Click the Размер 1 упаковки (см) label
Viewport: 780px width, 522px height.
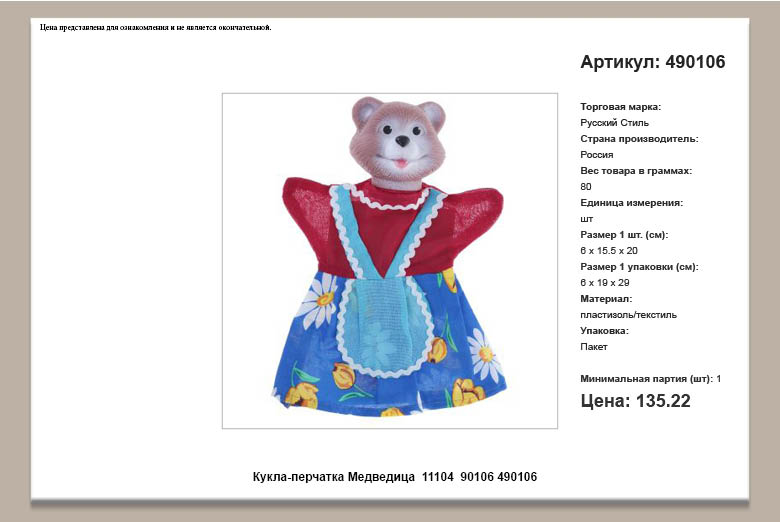click(639, 267)
